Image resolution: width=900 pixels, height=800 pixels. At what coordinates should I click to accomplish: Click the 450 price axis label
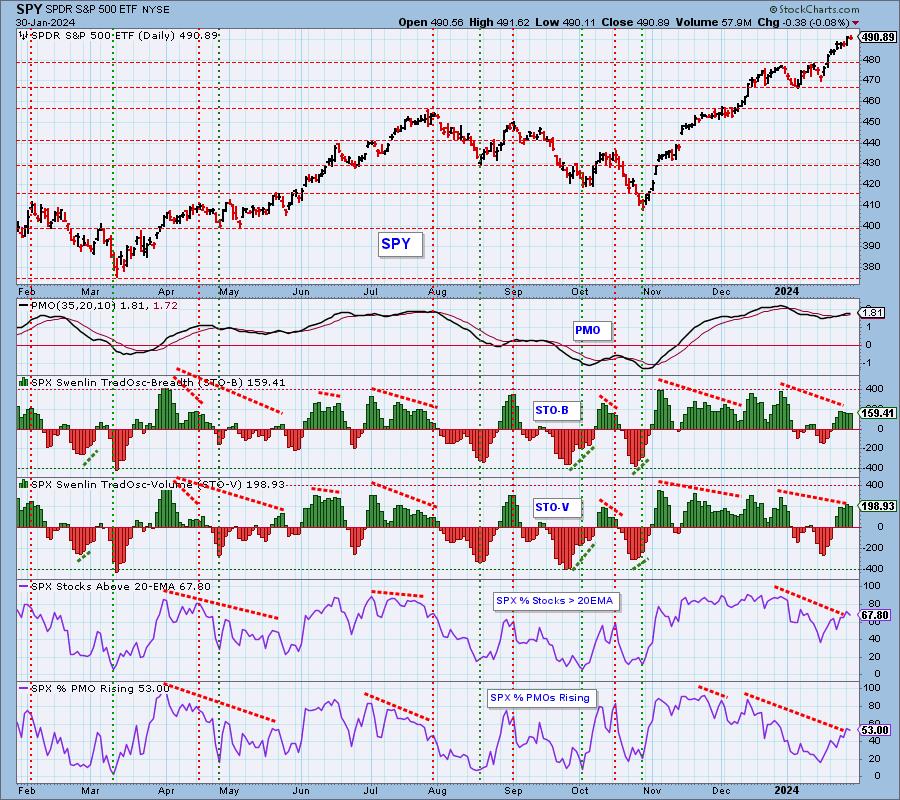871,122
